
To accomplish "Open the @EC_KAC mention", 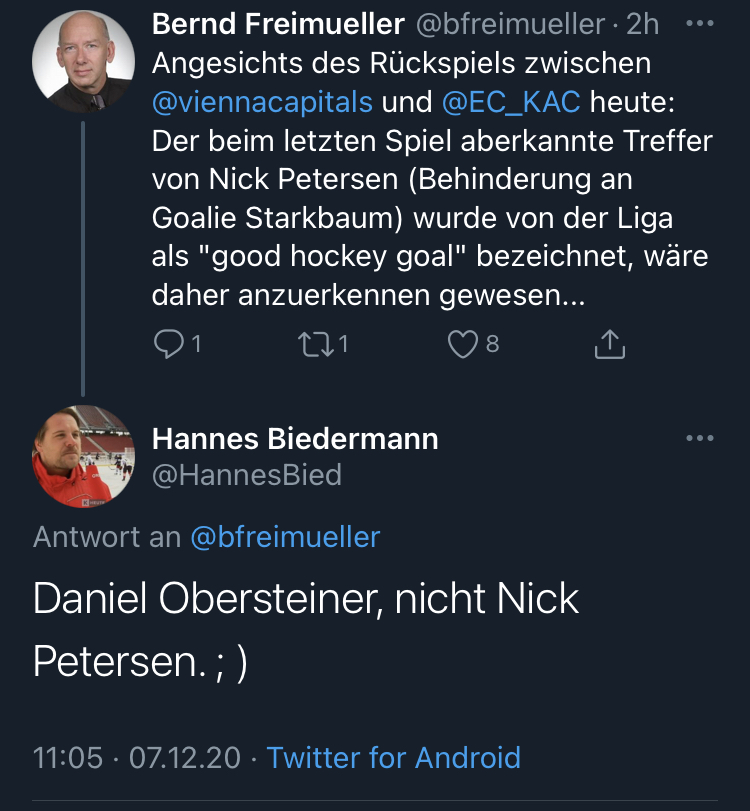I will [512, 101].
